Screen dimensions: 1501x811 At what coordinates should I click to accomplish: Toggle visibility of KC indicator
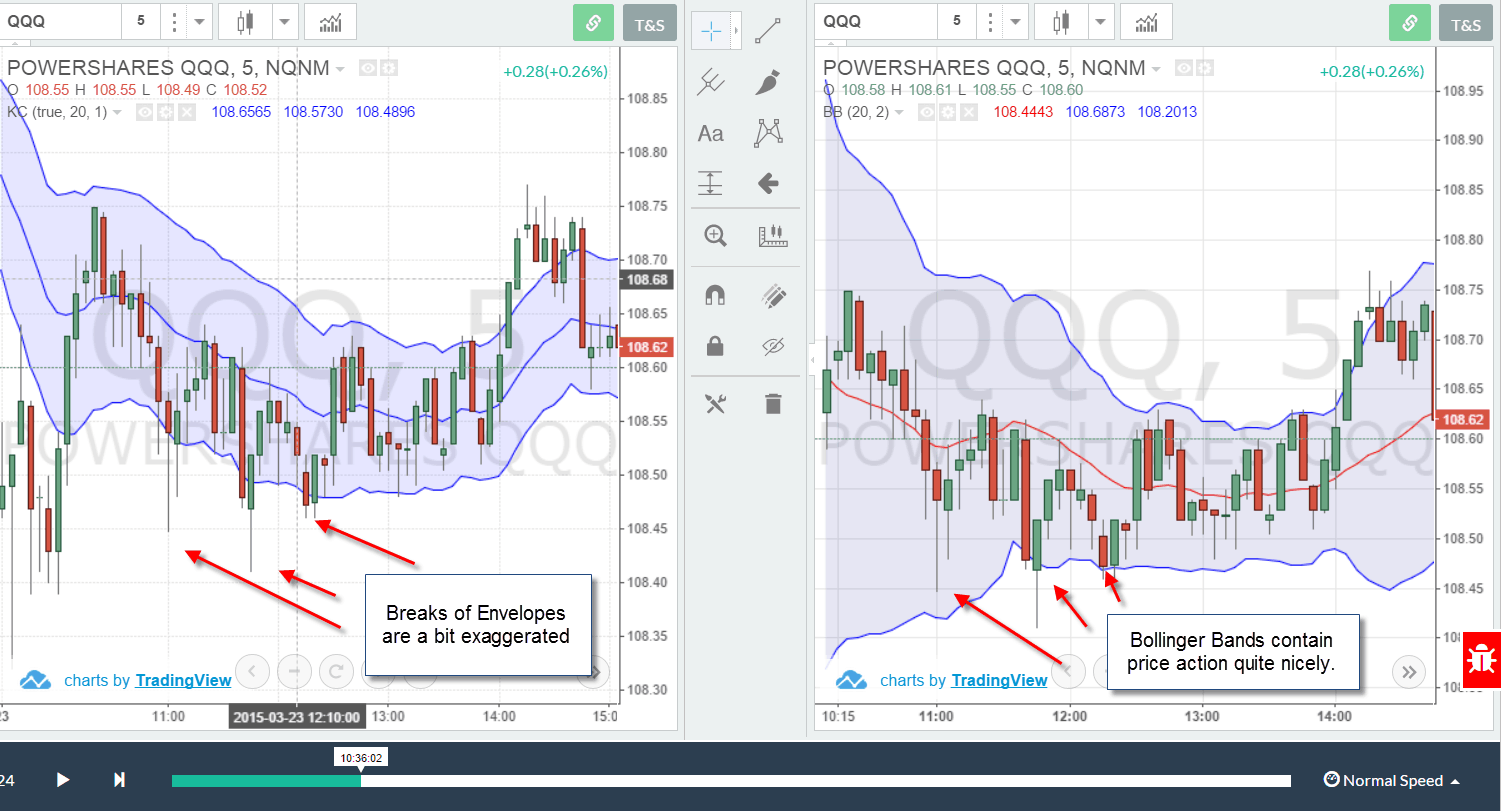[x=146, y=112]
